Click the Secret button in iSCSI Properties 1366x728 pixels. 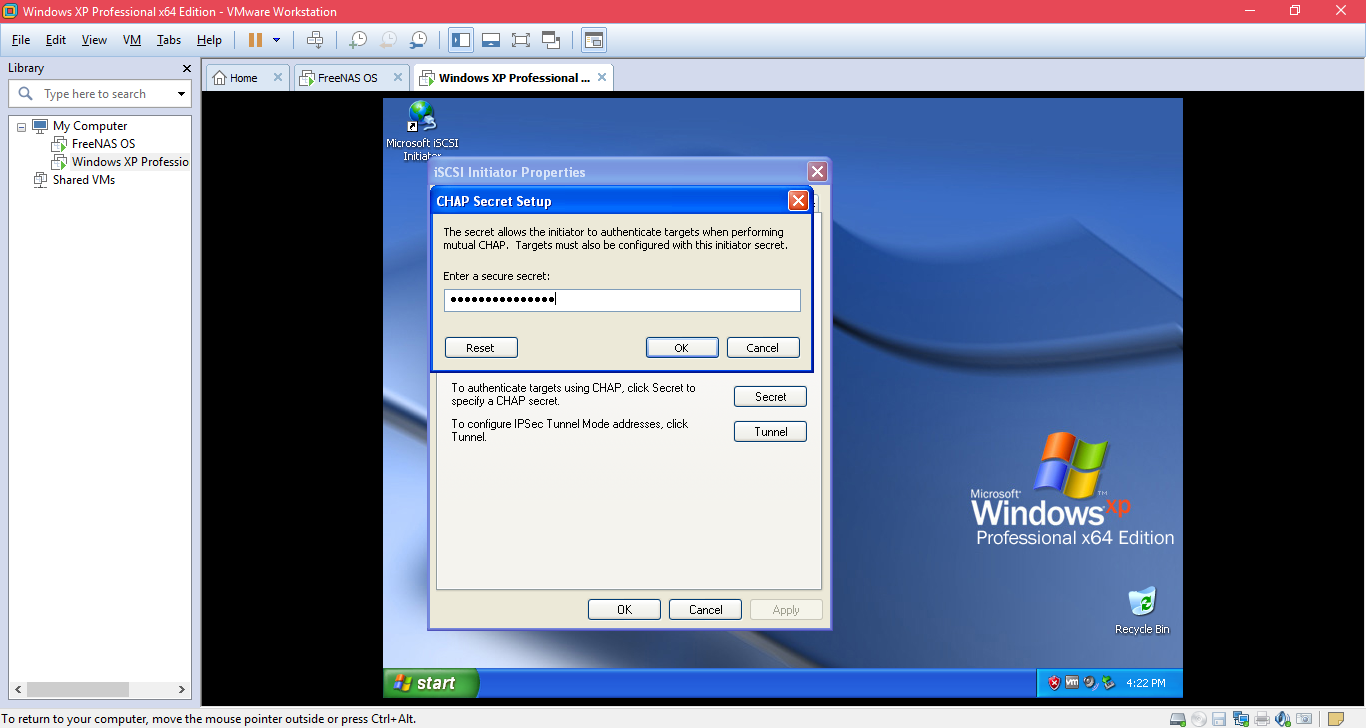click(770, 397)
